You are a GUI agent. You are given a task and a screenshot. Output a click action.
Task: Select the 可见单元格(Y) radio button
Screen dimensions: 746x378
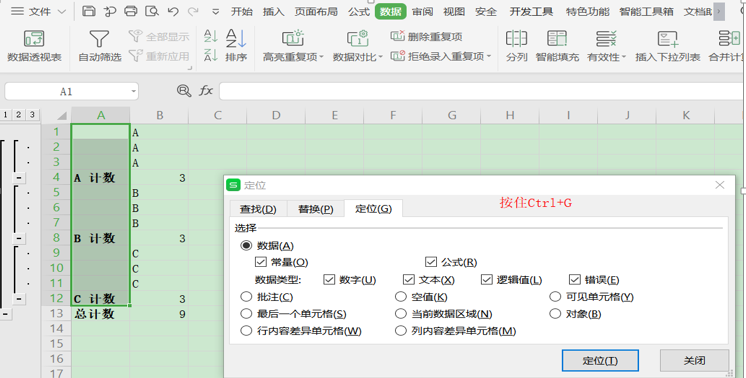(555, 297)
